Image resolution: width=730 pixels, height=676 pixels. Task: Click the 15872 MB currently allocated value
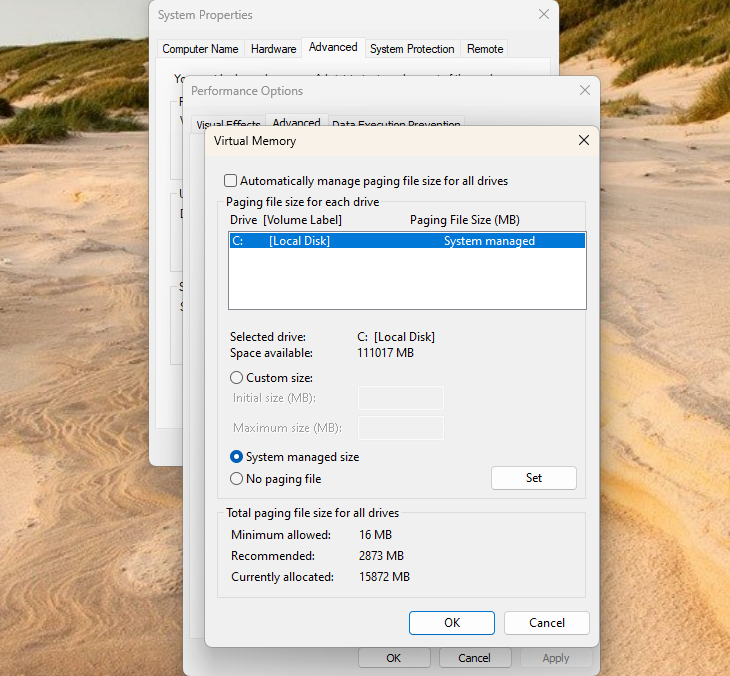click(x=384, y=577)
